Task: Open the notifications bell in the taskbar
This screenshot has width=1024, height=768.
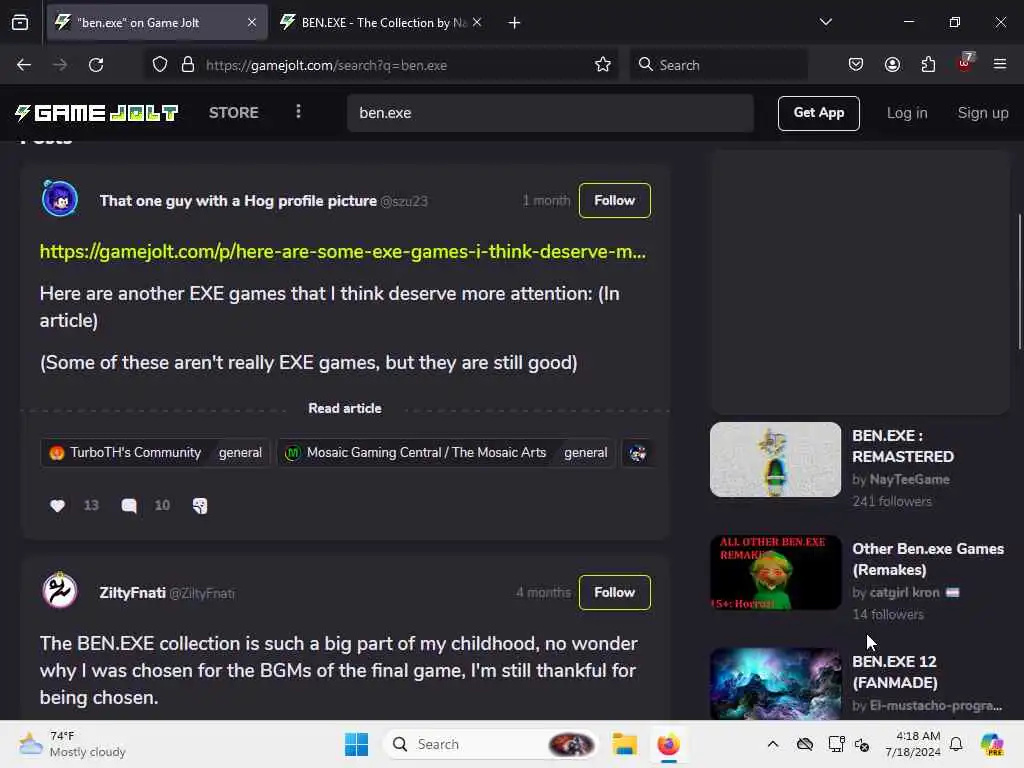Action: click(x=956, y=744)
